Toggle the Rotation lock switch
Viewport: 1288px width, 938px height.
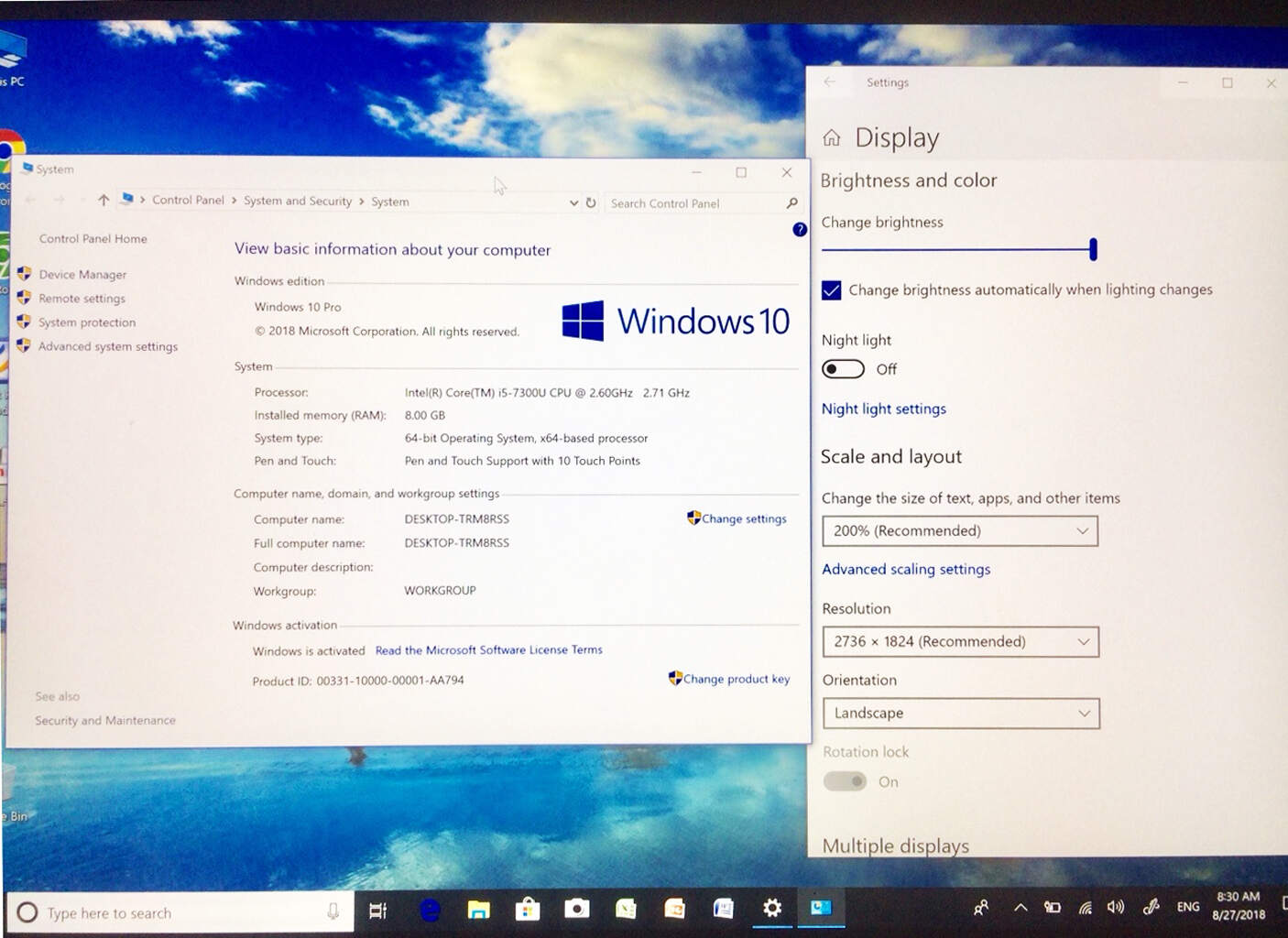845,781
